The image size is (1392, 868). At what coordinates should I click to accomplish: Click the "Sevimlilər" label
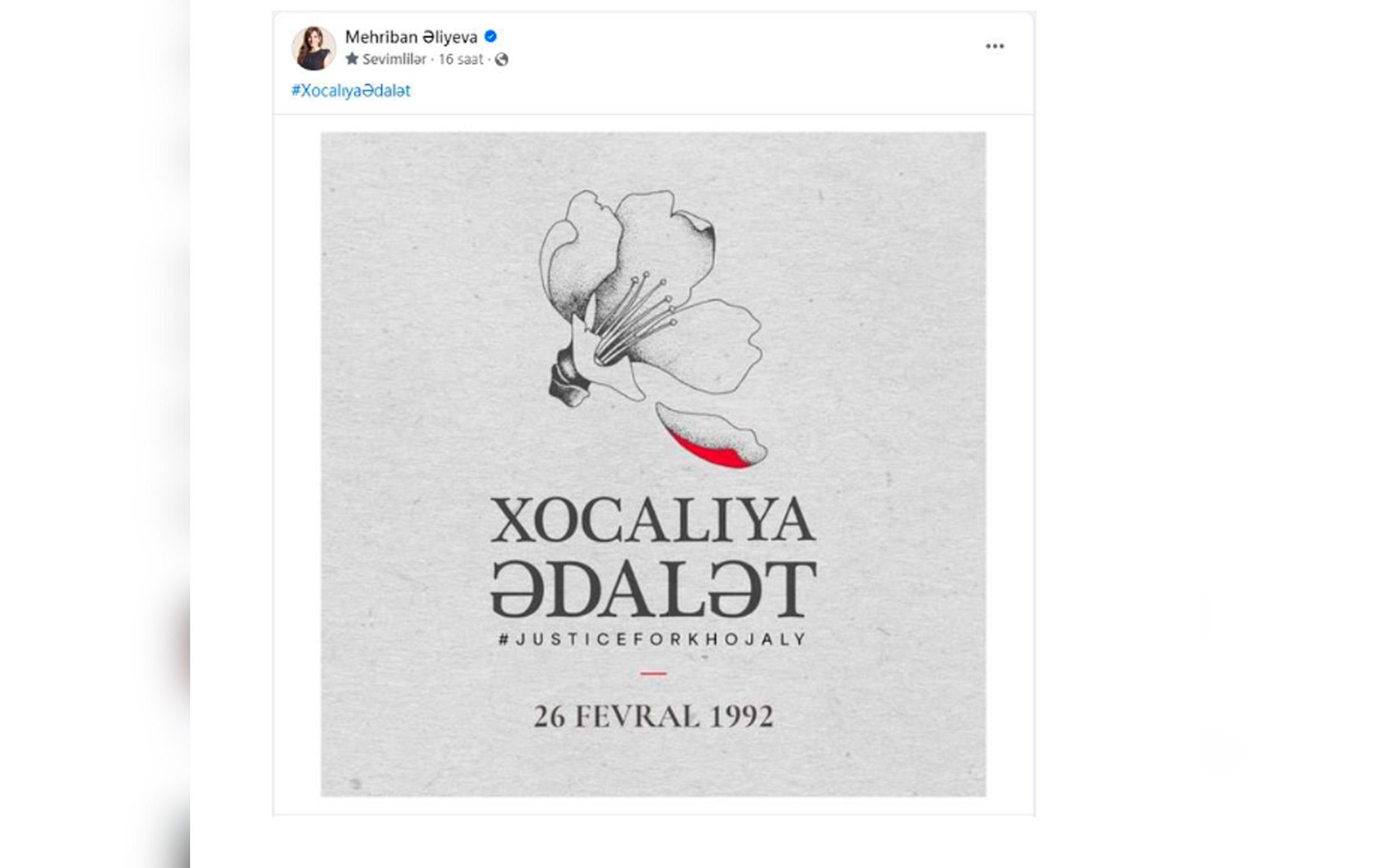[394, 60]
